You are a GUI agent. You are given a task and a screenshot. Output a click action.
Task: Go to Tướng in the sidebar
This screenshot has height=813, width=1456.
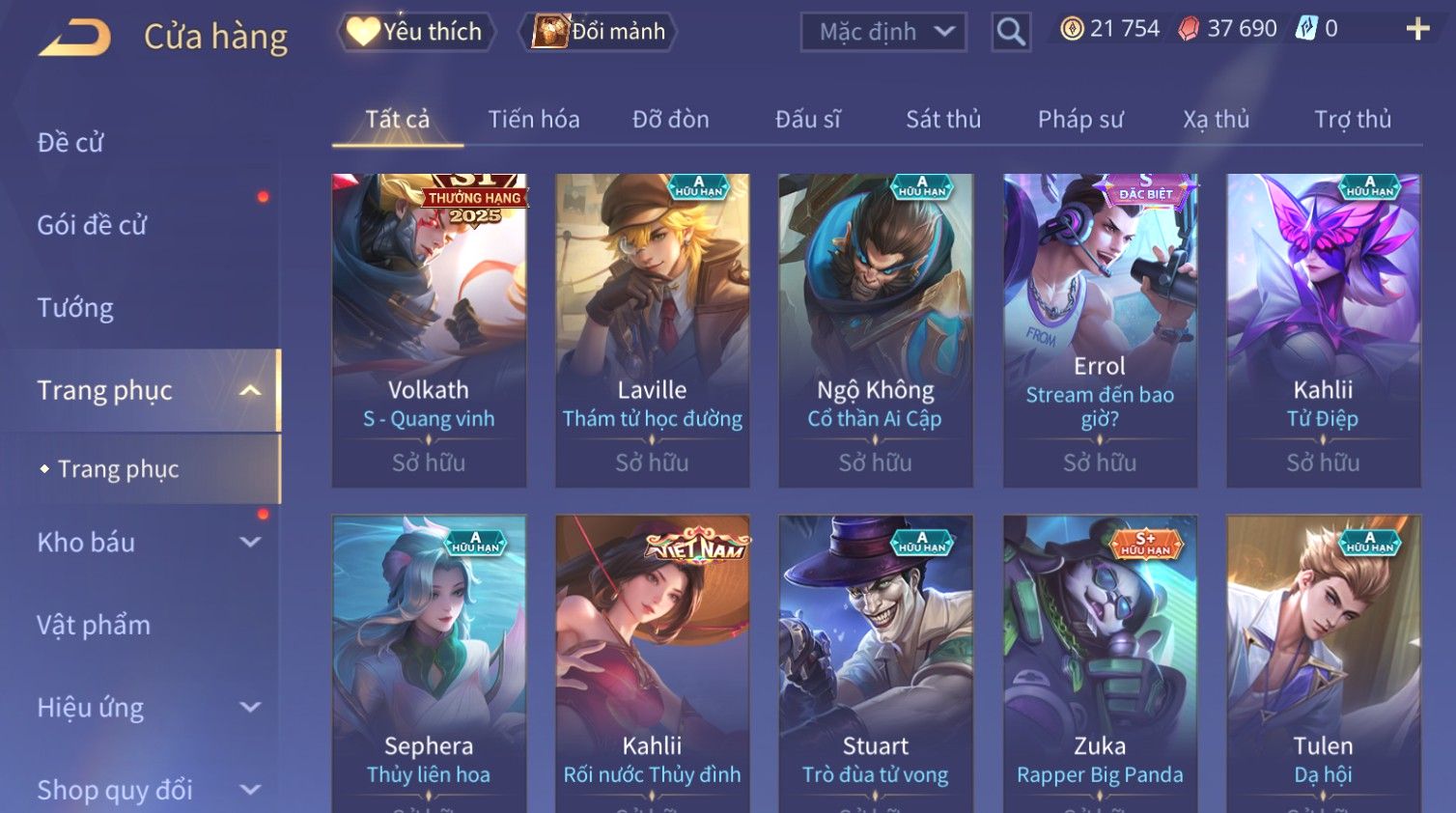75,308
